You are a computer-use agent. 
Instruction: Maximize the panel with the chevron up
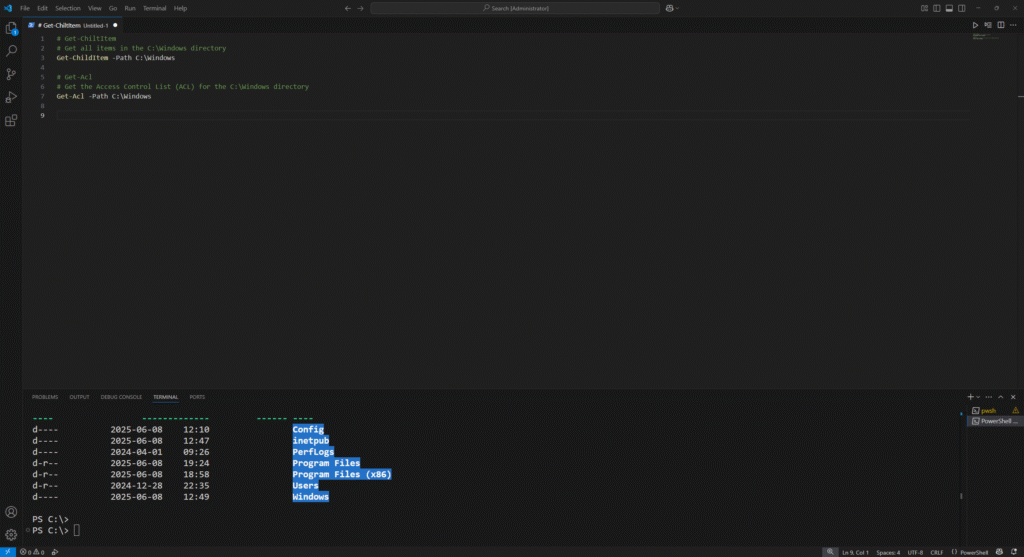tap(1000, 397)
